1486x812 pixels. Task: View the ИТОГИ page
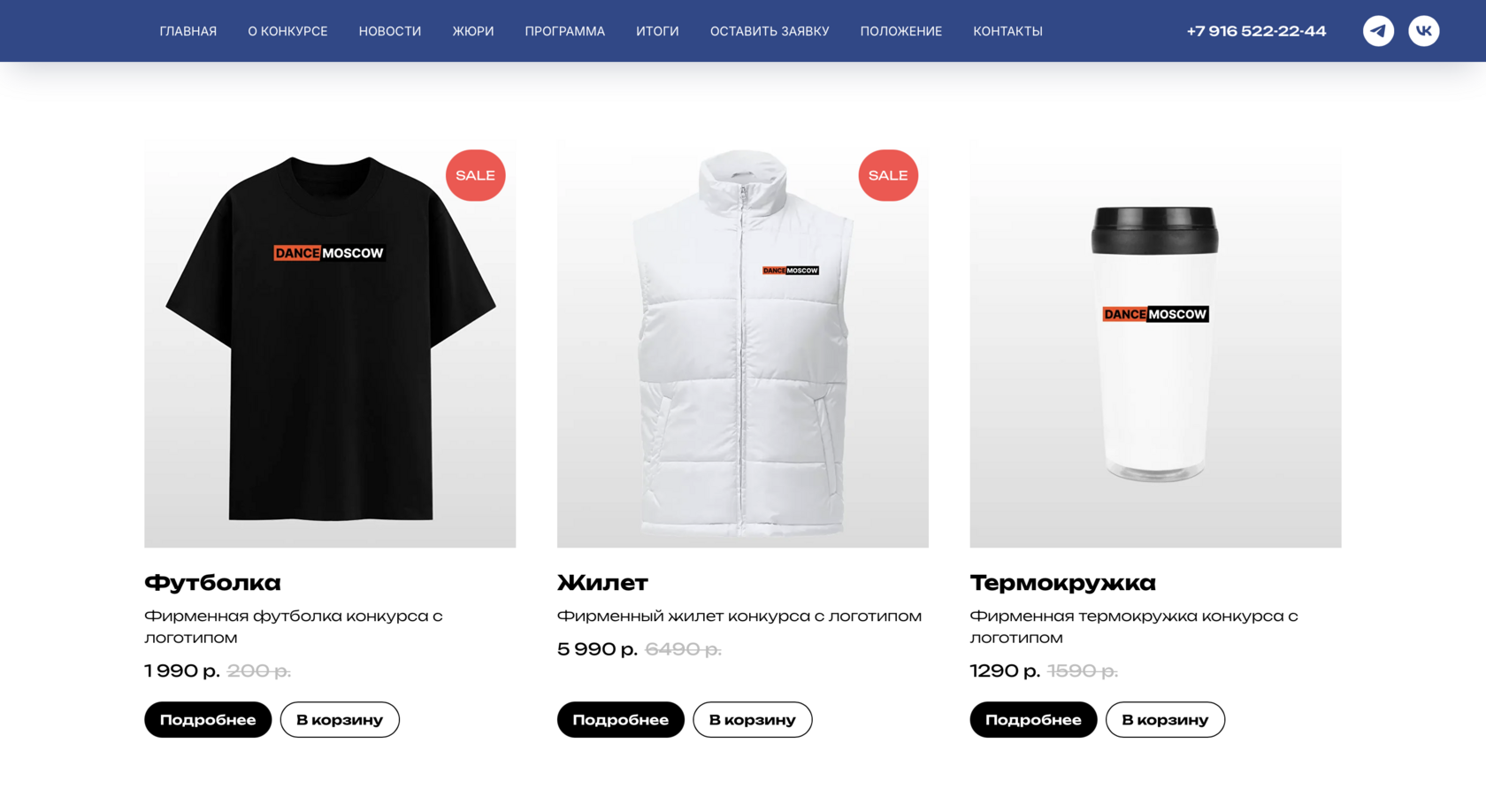tap(657, 31)
